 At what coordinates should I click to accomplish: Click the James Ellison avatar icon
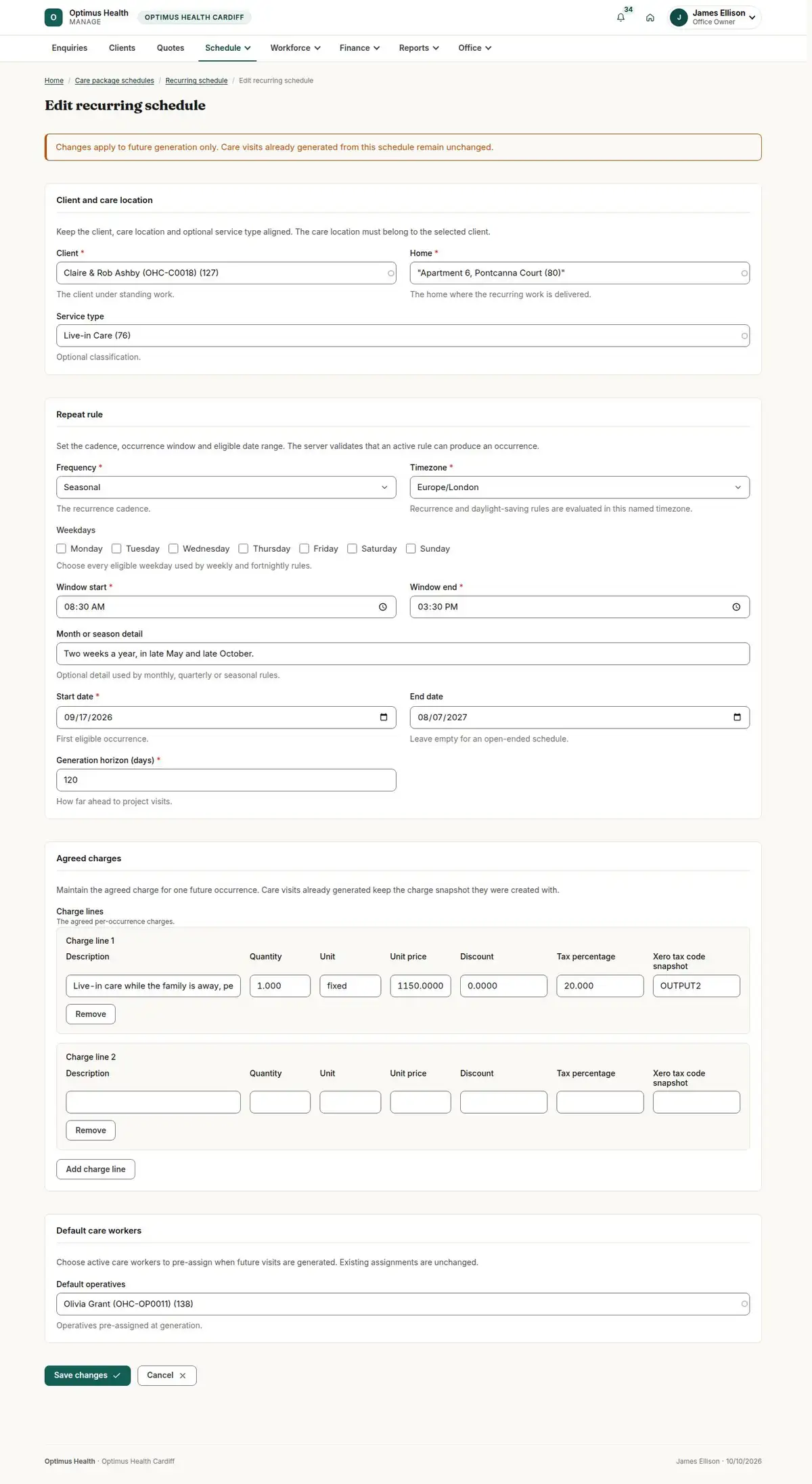click(679, 18)
